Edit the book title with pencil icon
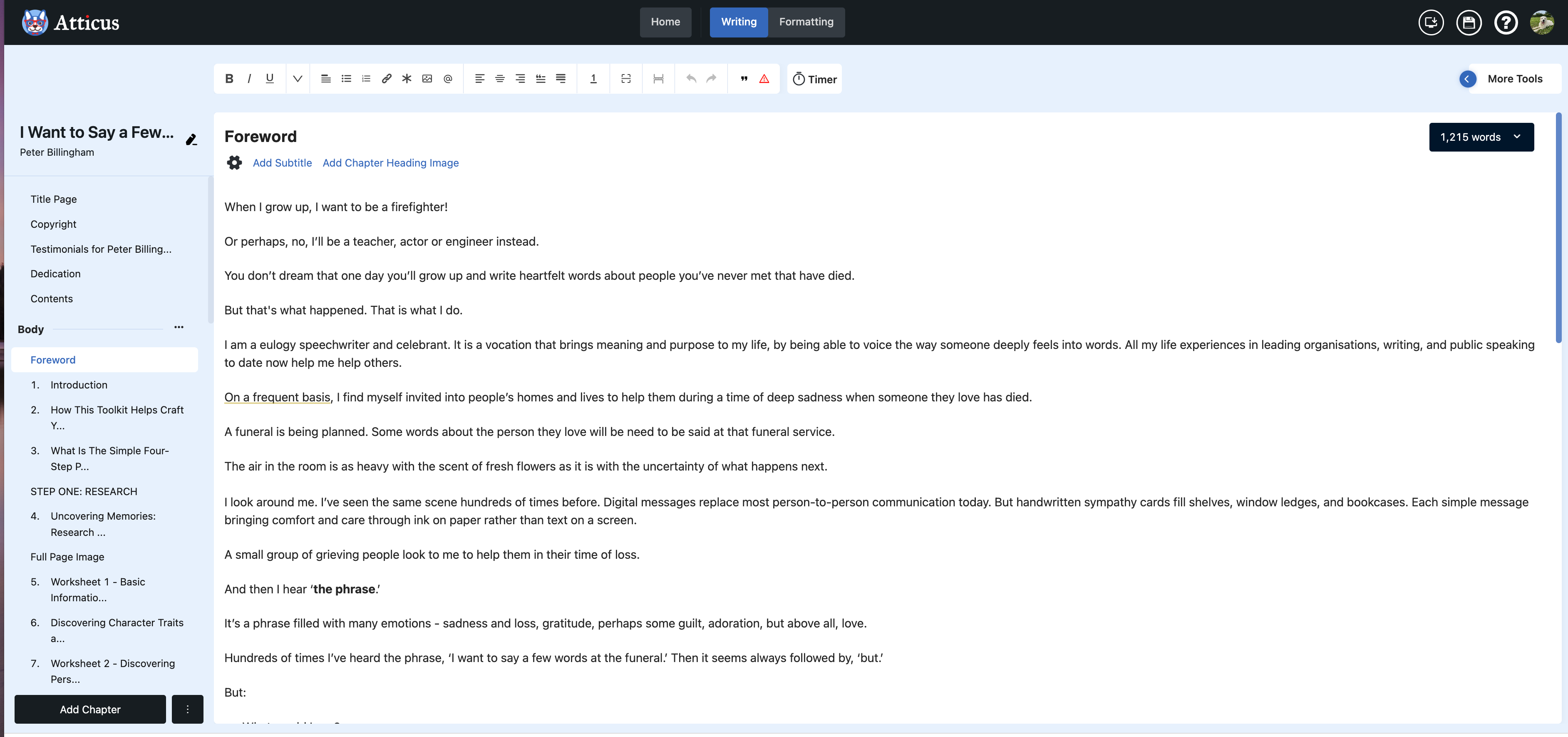 click(191, 139)
